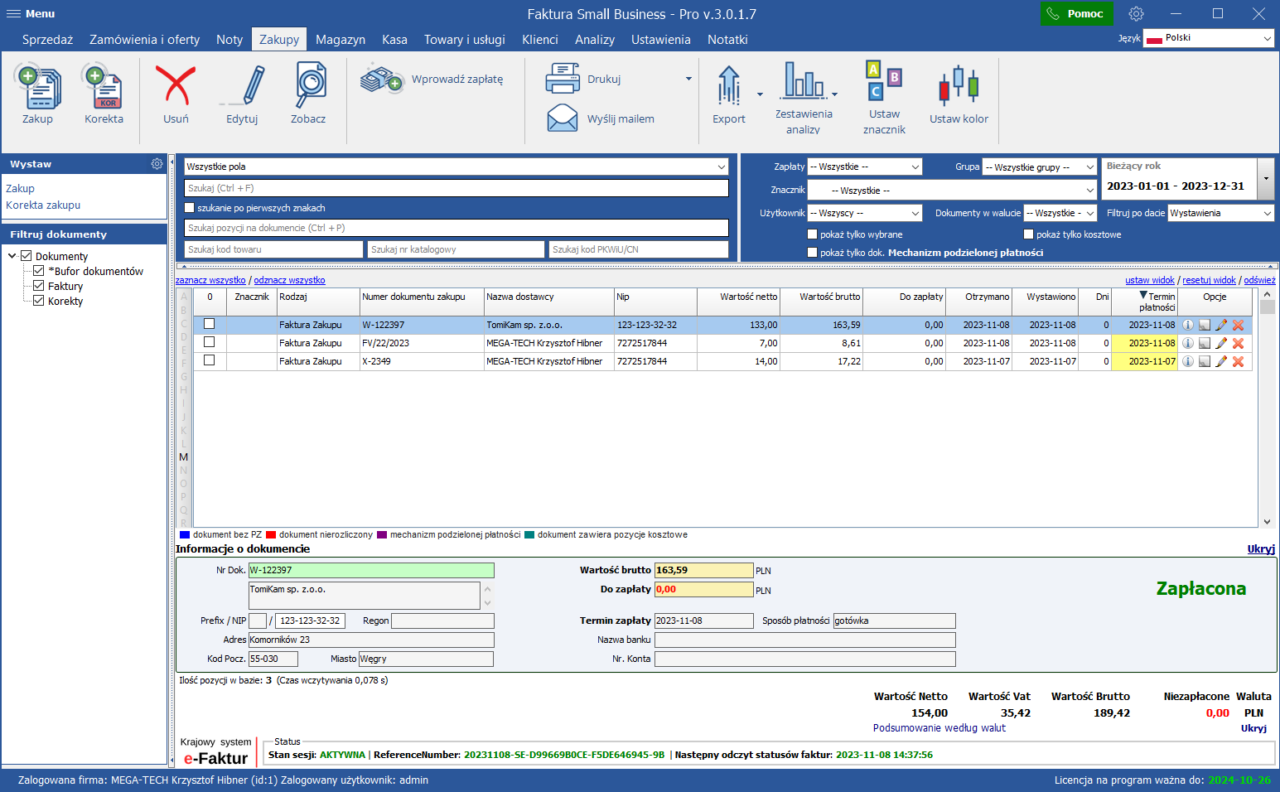Open the Filtruj po dacie dropdown
Viewport: 1280px width, 792px height.
1220,213
